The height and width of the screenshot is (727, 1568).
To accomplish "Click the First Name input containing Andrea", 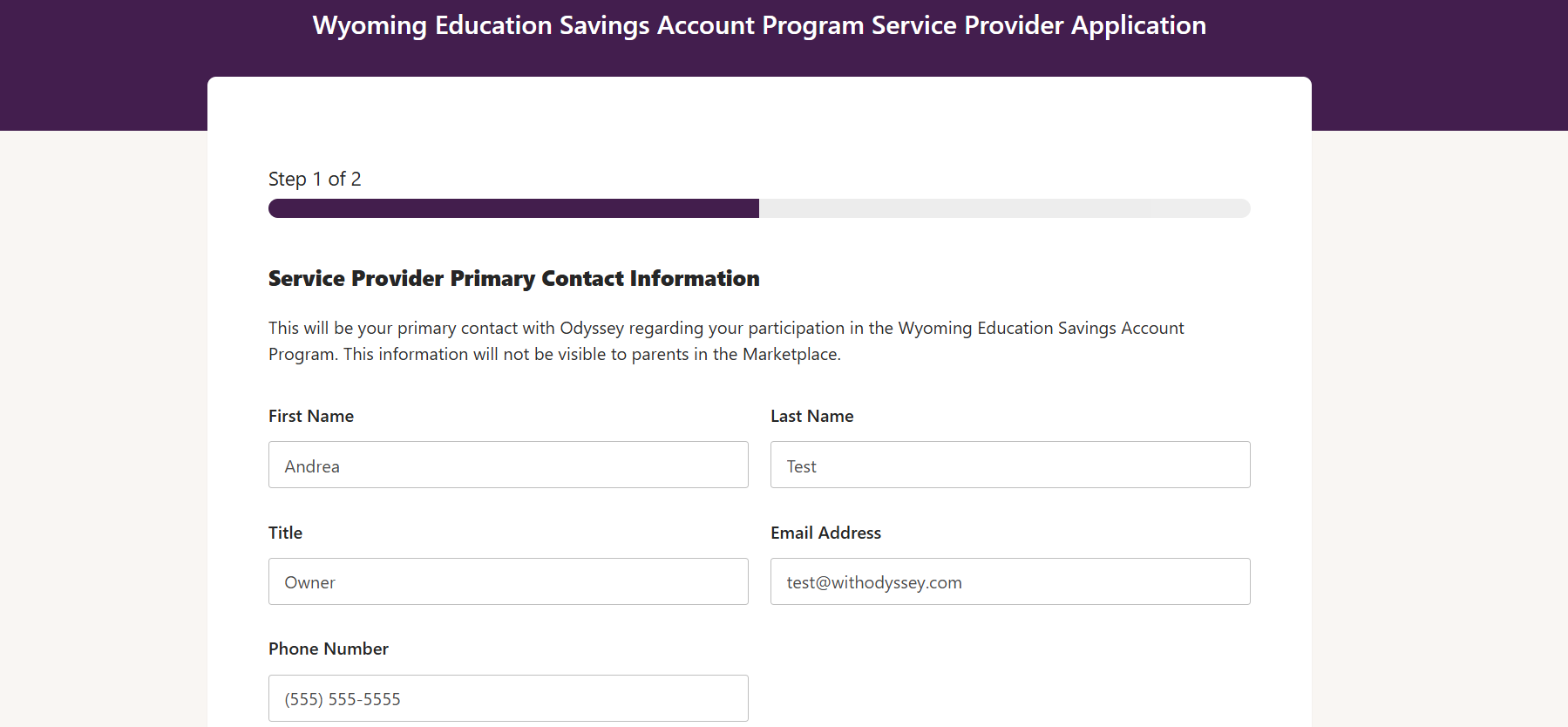I will pos(508,465).
